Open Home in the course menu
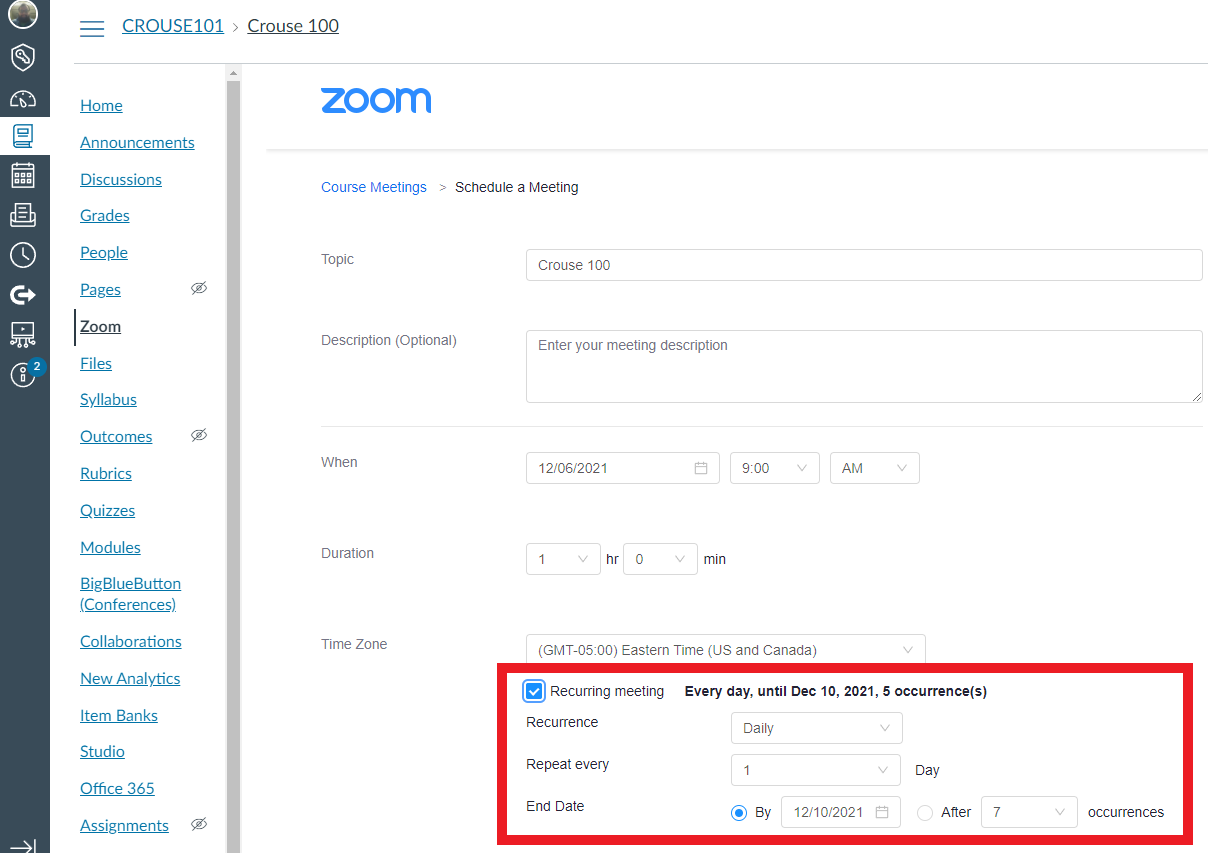The height and width of the screenshot is (853, 1208). click(x=101, y=105)
